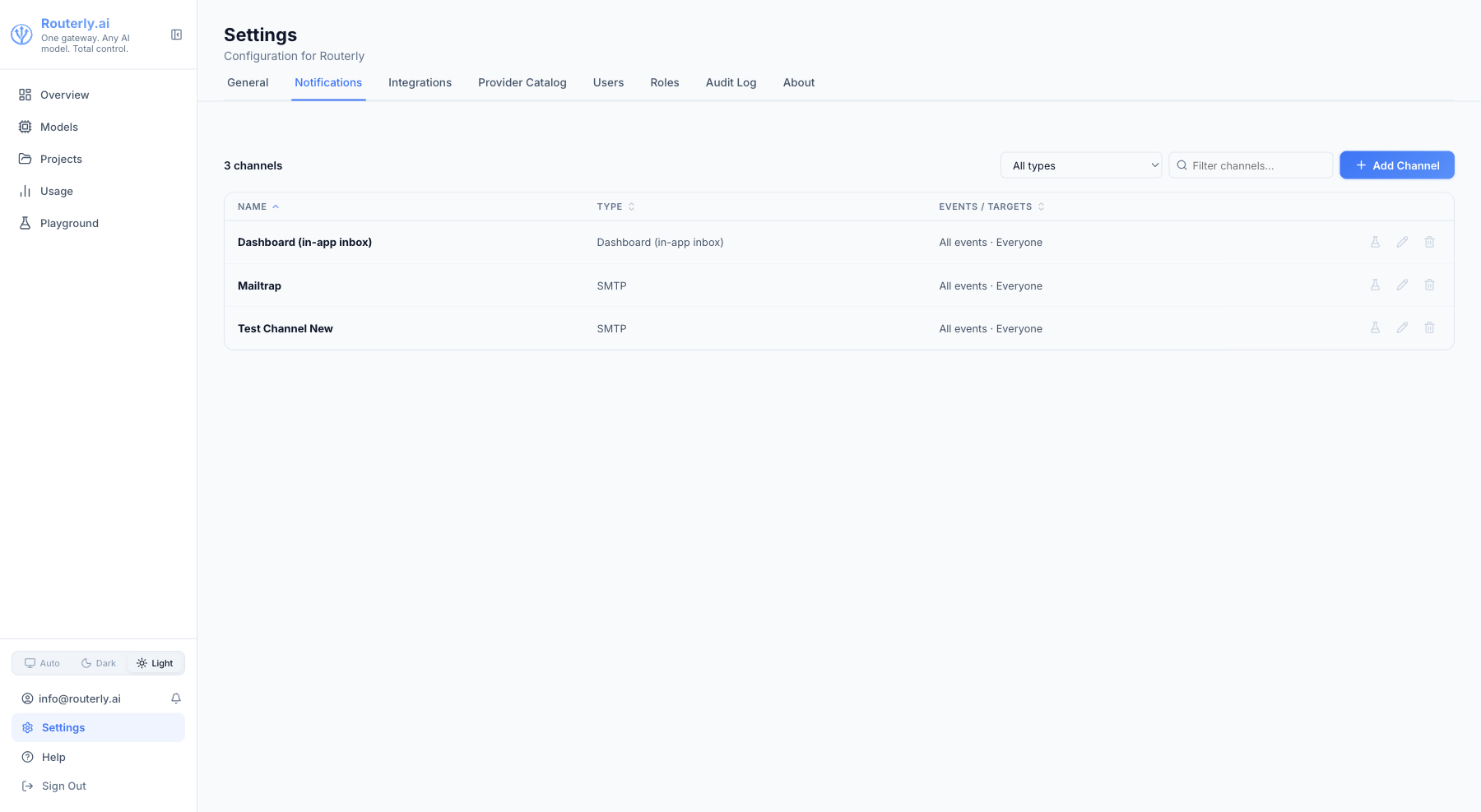Go to the Users tab
Viewport: 1481px width, 812px height.
(x=608, y=82)
